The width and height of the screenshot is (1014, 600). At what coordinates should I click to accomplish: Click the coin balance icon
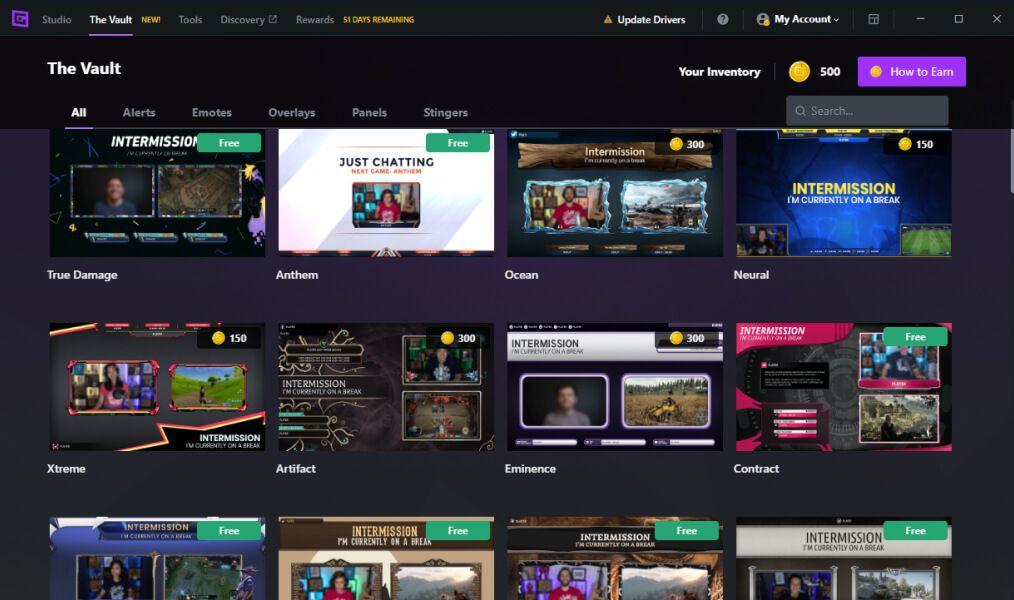point(799,72)
